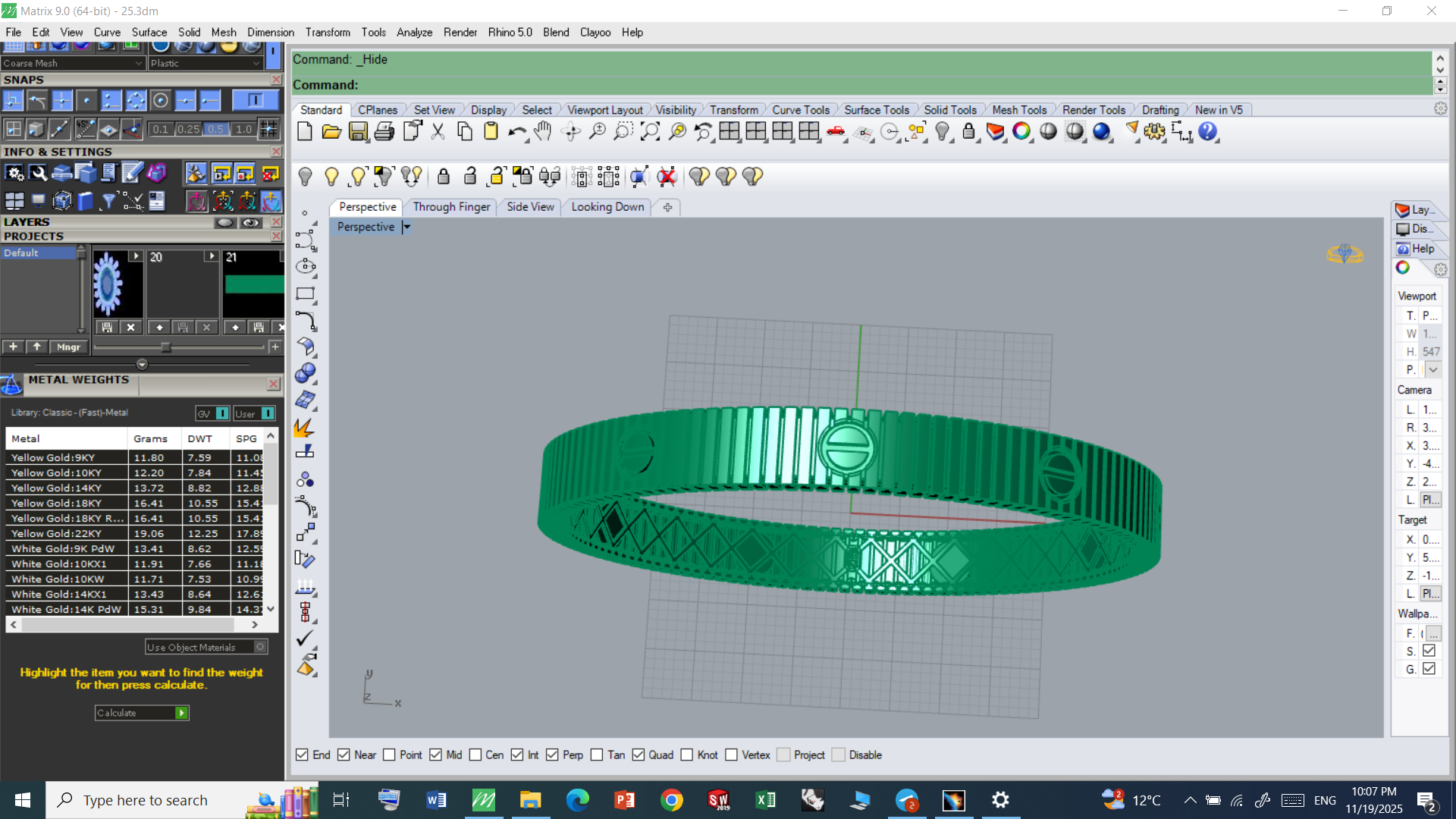Click the projects thumbnail size slider

pyautogui.click(x=166, y=347)
